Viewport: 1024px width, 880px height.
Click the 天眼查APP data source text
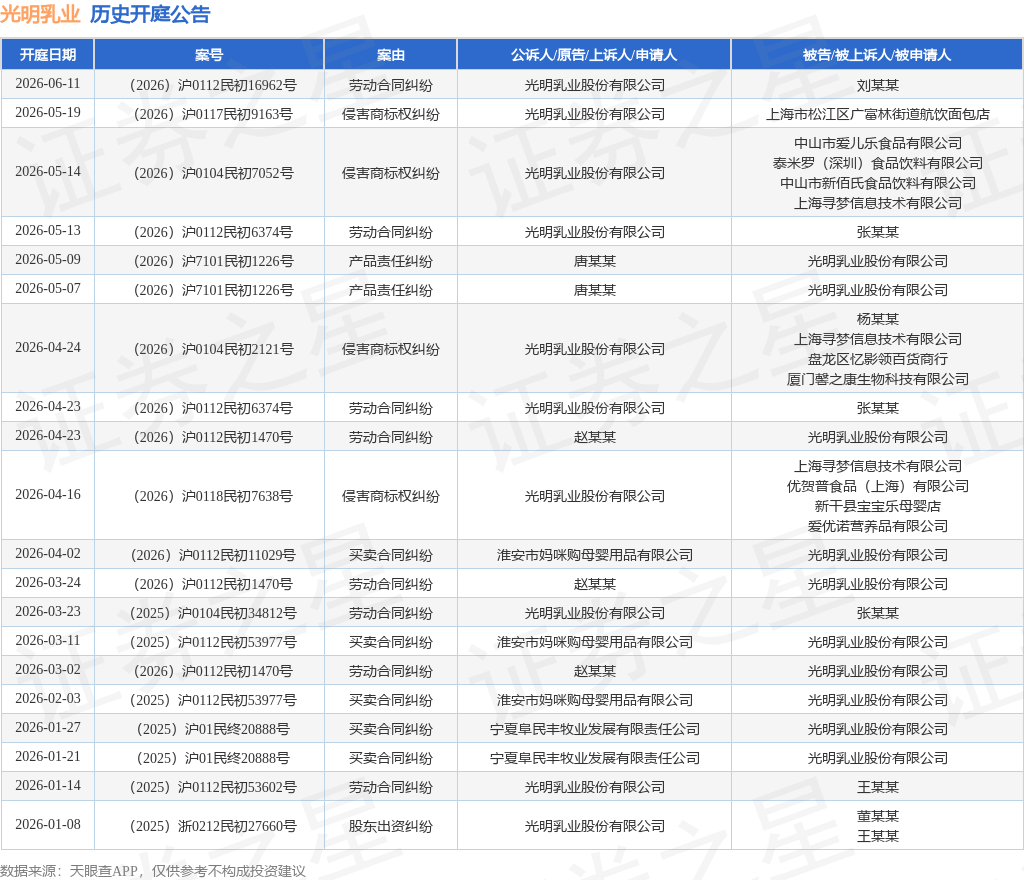(103, 871)
